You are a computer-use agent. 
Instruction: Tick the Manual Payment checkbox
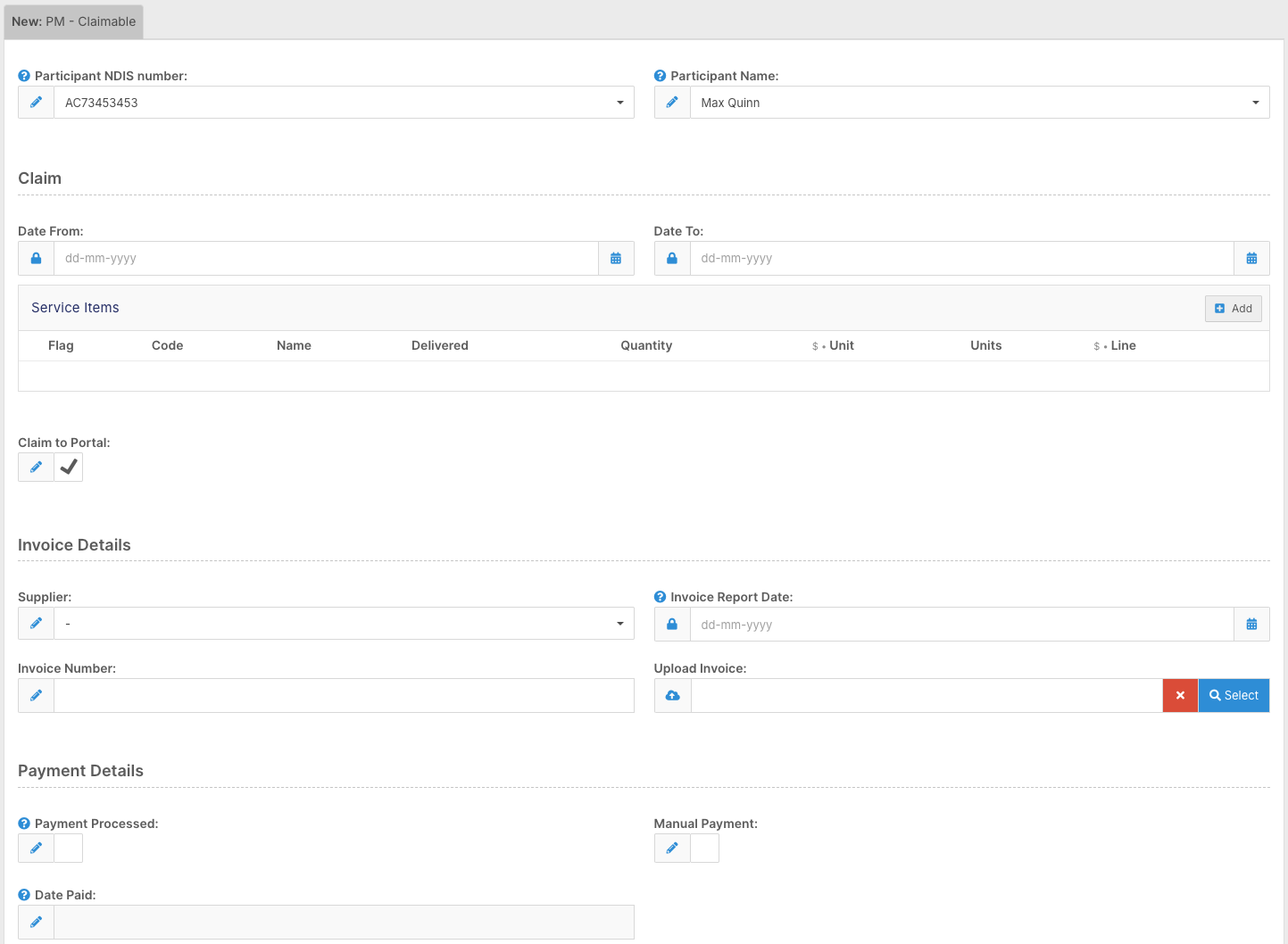704,848
